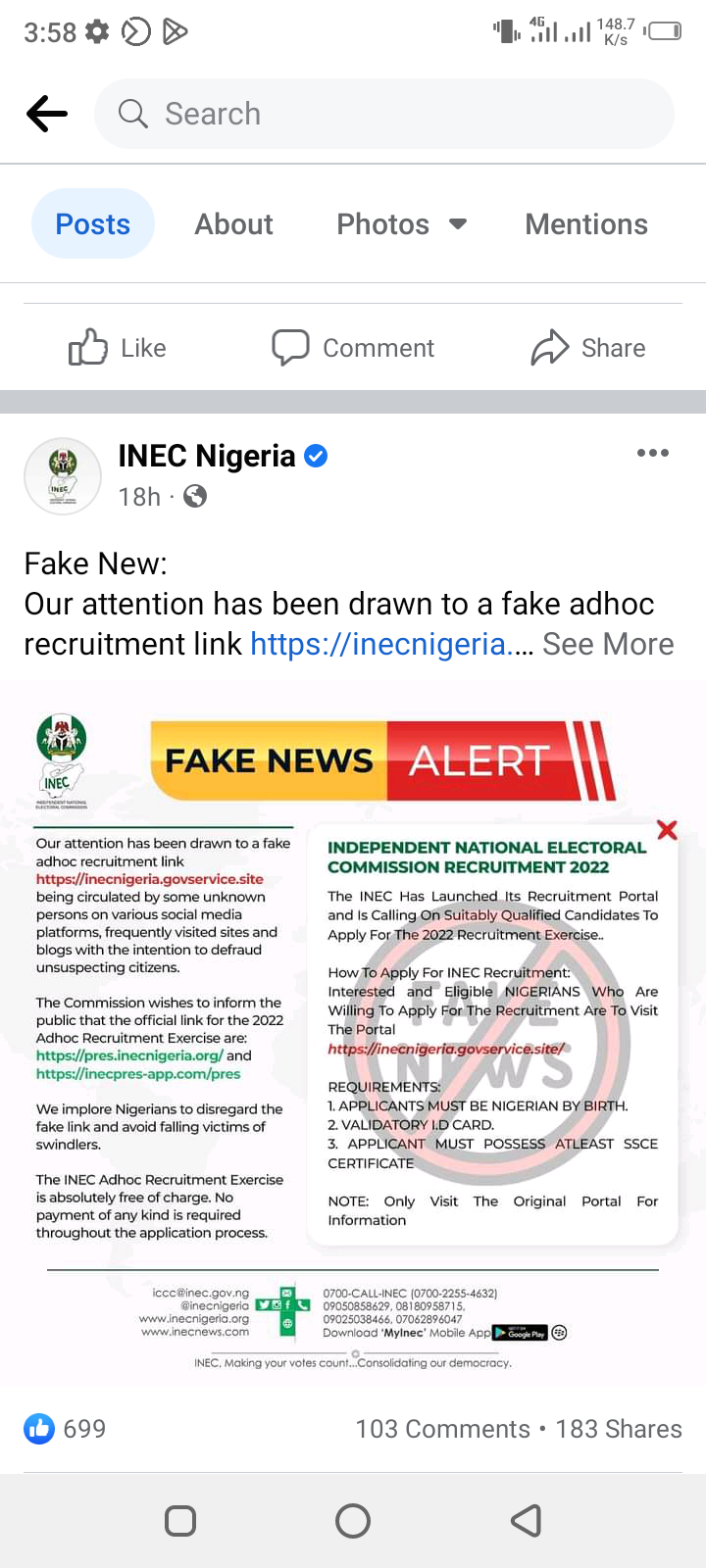
Task: Tap the Share arrow icon
Action: [x=550, y=347]
